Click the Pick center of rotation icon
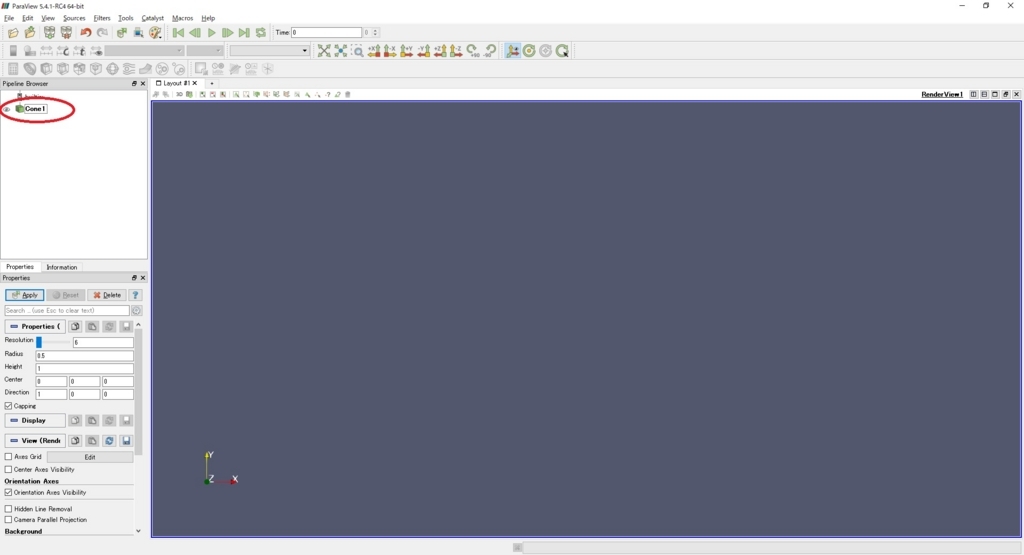The image size is (1024, 555). point(562,51)
